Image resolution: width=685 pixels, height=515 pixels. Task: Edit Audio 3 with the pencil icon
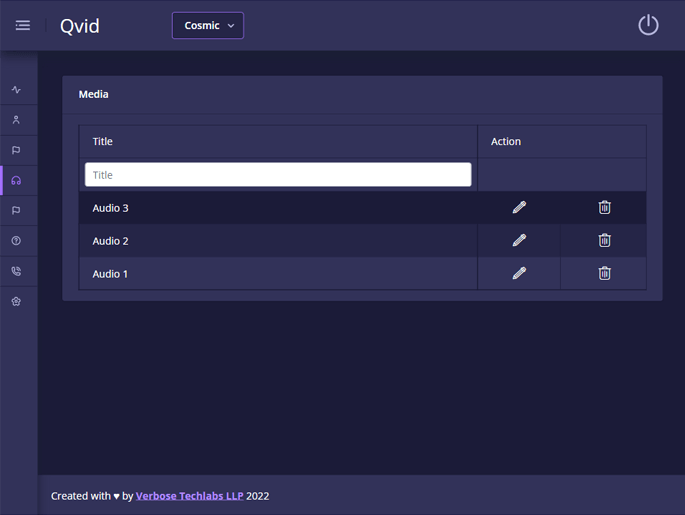(519, 208)
